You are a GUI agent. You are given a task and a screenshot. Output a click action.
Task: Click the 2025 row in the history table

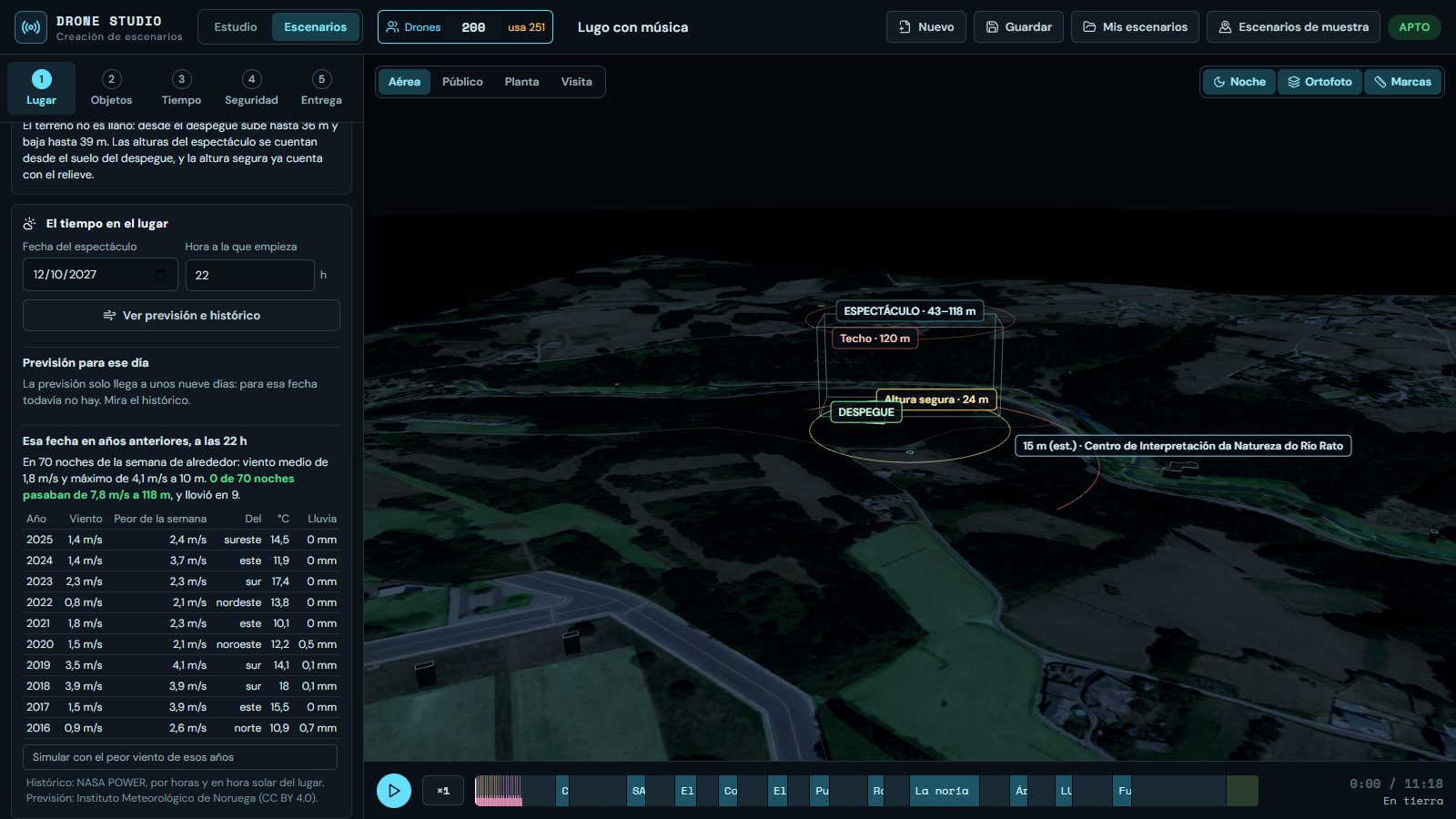coord(181,540)
